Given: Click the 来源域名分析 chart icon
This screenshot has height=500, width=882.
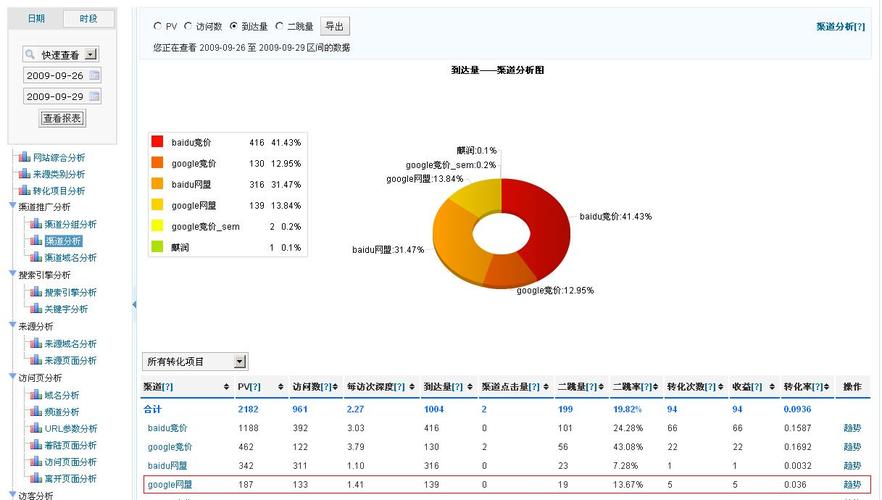Looking at the screenshot, I should click(36, 343).
